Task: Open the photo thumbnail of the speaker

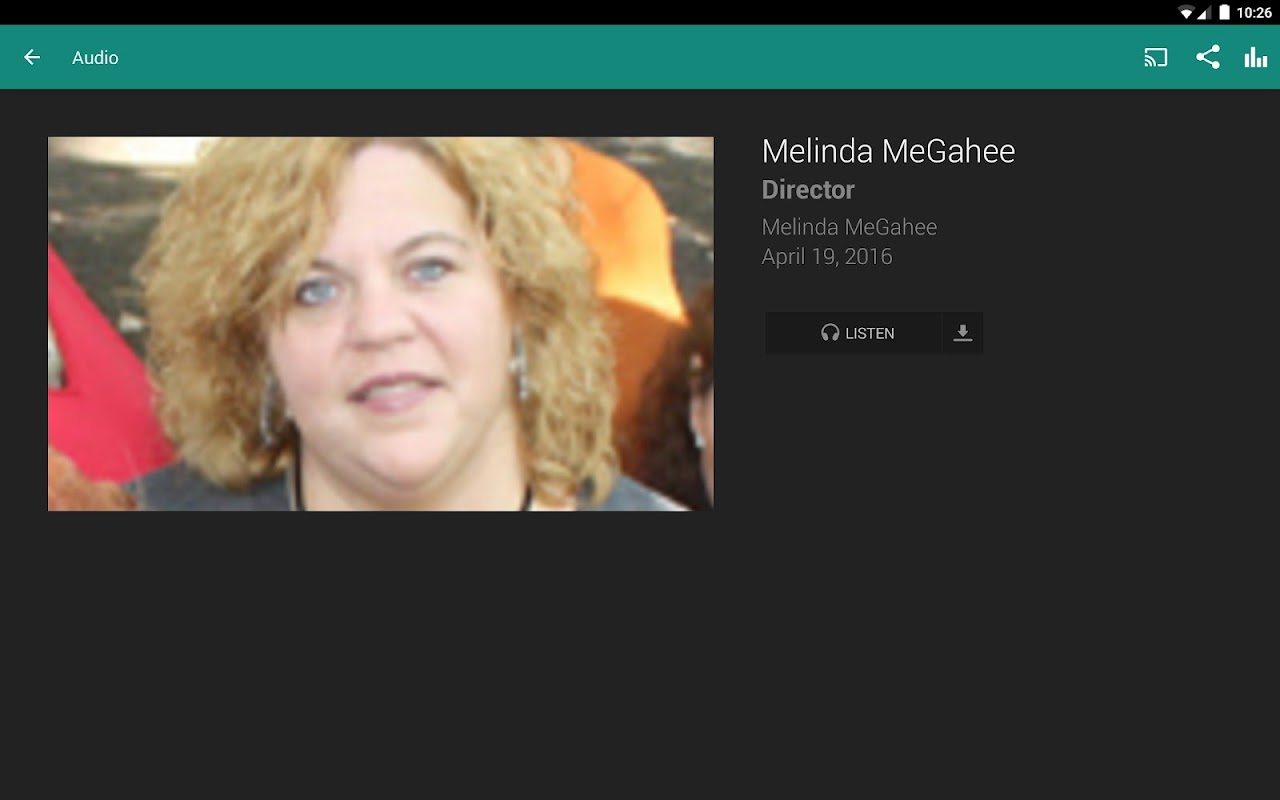Action: click(x=381, y=324)
